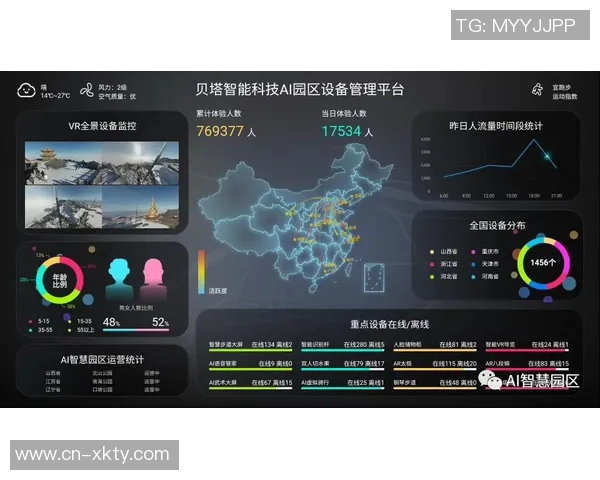Open the top-left VR panorama pagoda feed
This screenshot has height=480, width=600.
63,163
